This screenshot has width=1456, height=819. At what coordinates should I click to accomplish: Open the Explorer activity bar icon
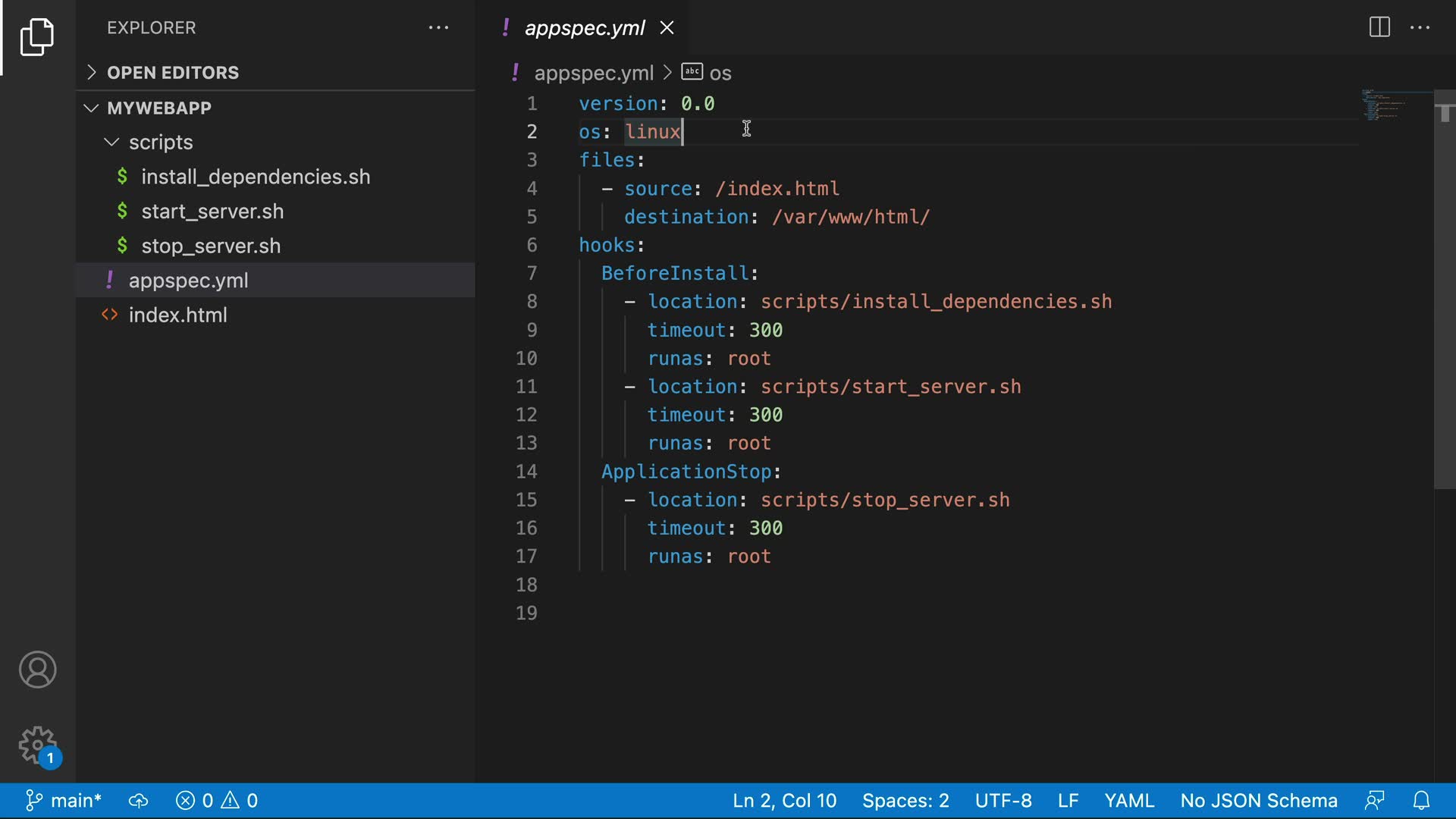point(37,36)
